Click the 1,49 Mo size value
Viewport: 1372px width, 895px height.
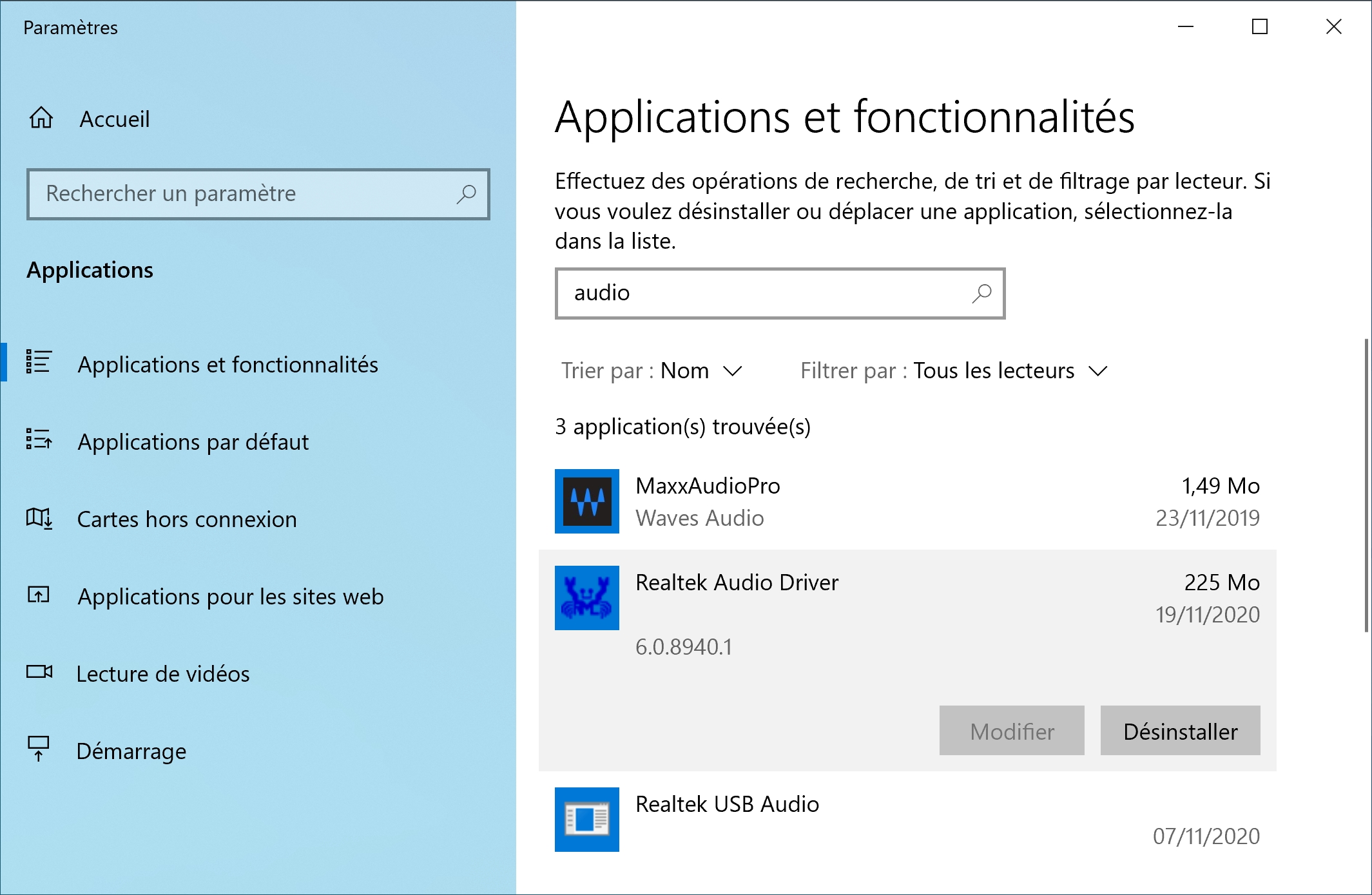[1221, 486]
